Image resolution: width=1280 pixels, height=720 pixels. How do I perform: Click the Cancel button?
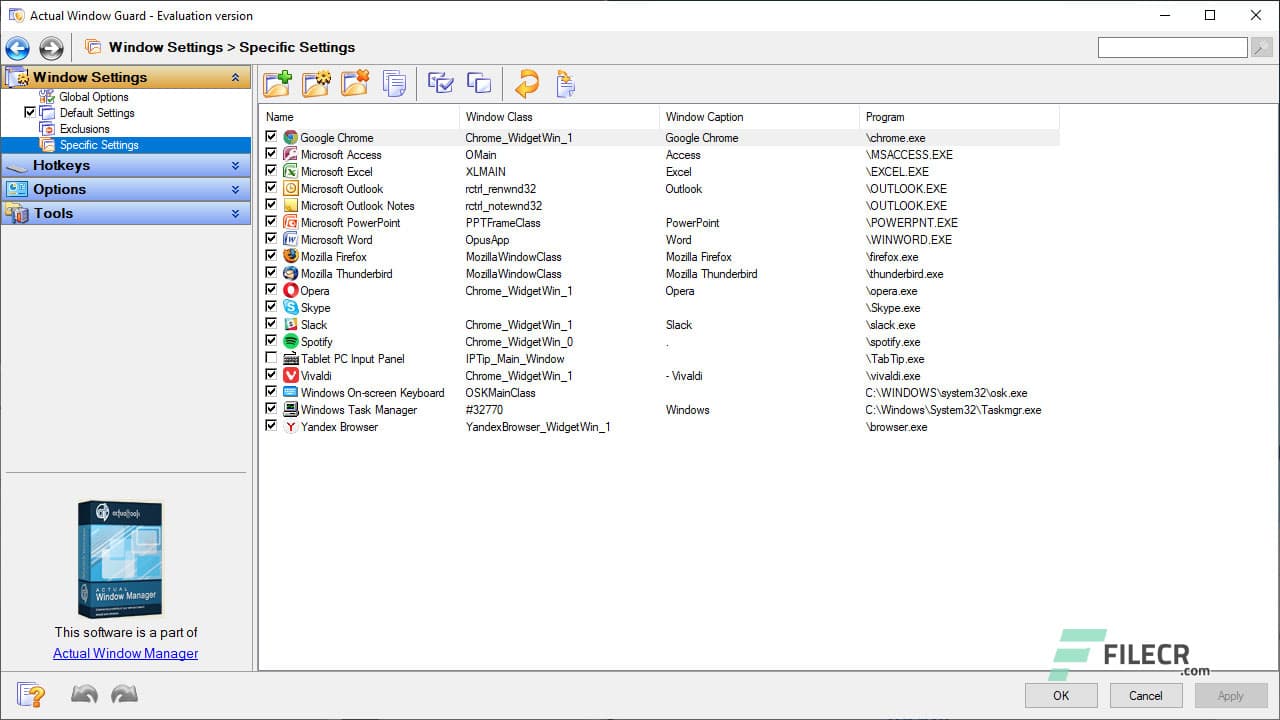[x=1145, y=695]
